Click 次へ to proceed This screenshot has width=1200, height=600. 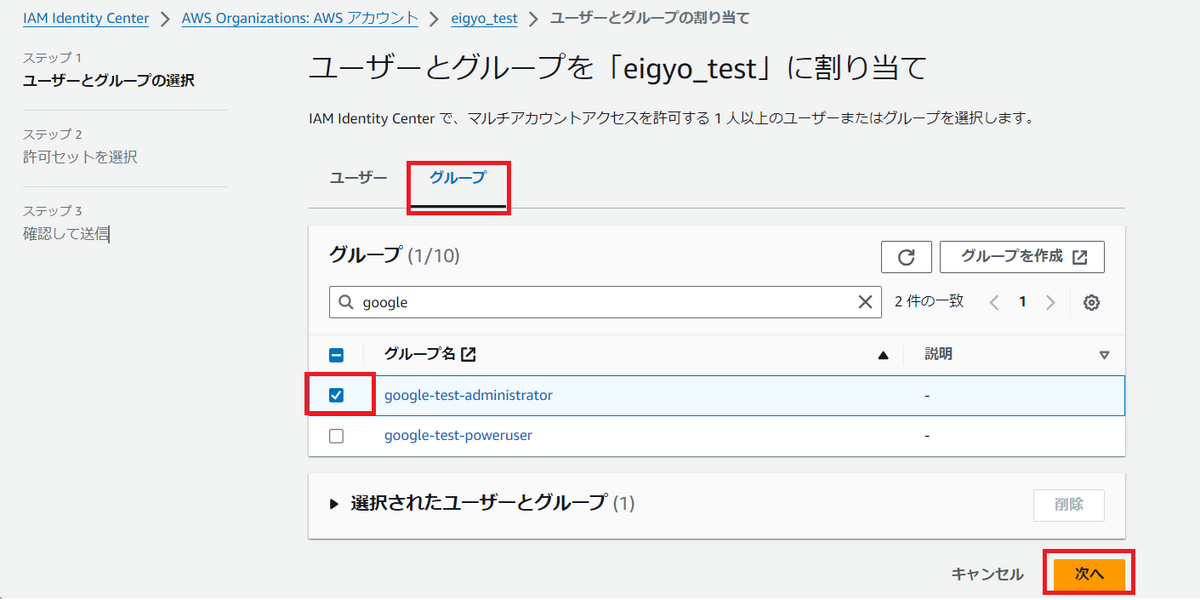tap(1089, 574)
